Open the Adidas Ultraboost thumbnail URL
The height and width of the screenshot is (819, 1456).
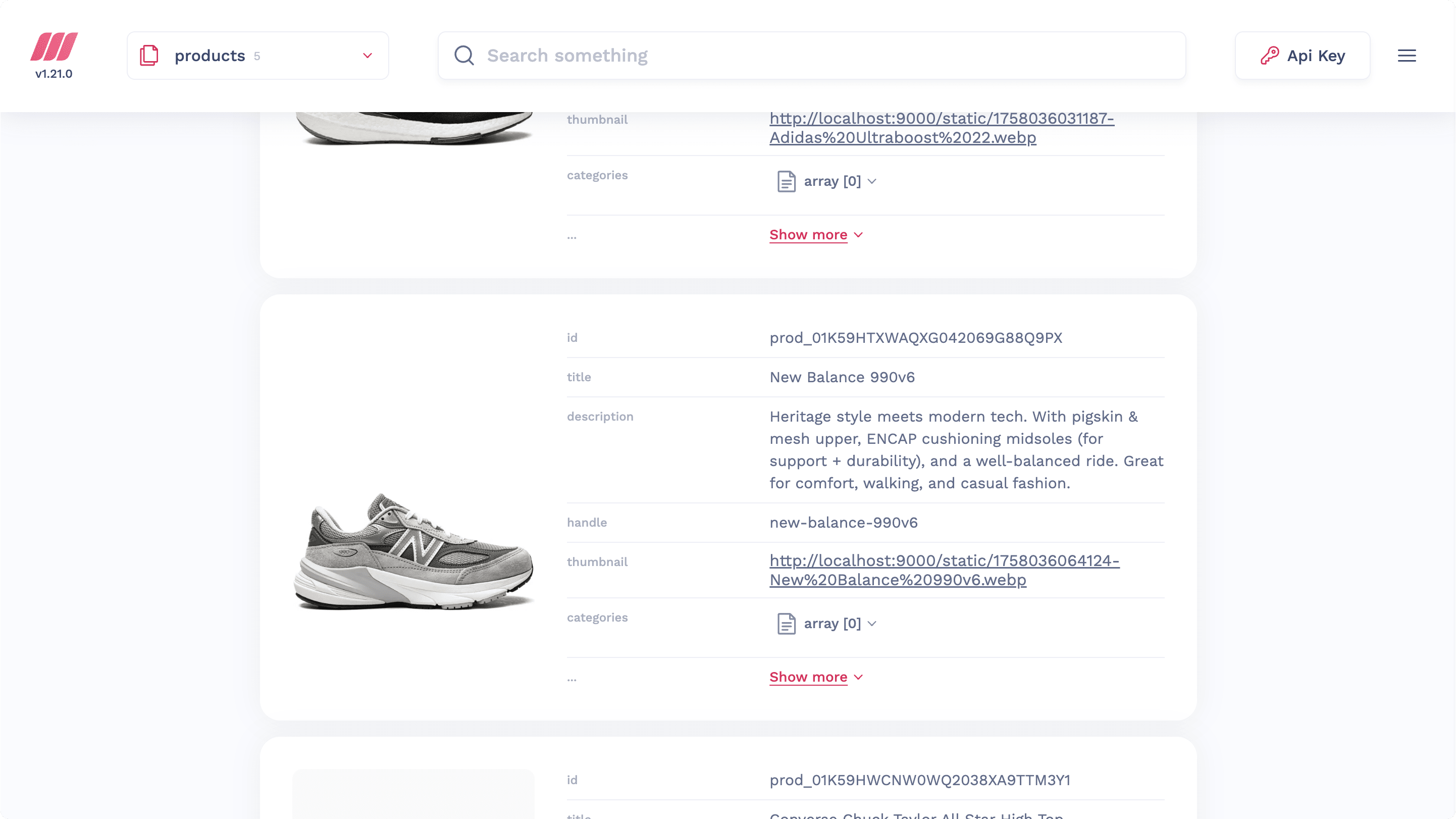(941, 128)
